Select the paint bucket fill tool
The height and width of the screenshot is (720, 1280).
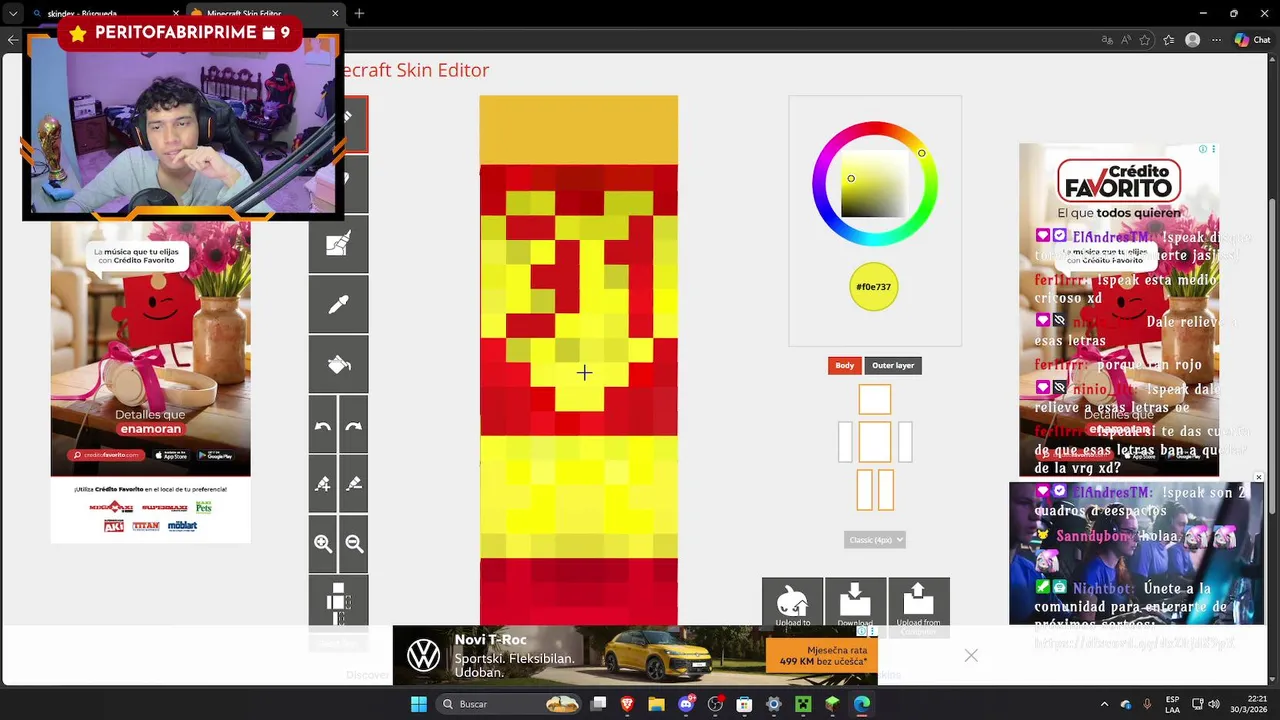pyautogui.click(x=338, y=364)
